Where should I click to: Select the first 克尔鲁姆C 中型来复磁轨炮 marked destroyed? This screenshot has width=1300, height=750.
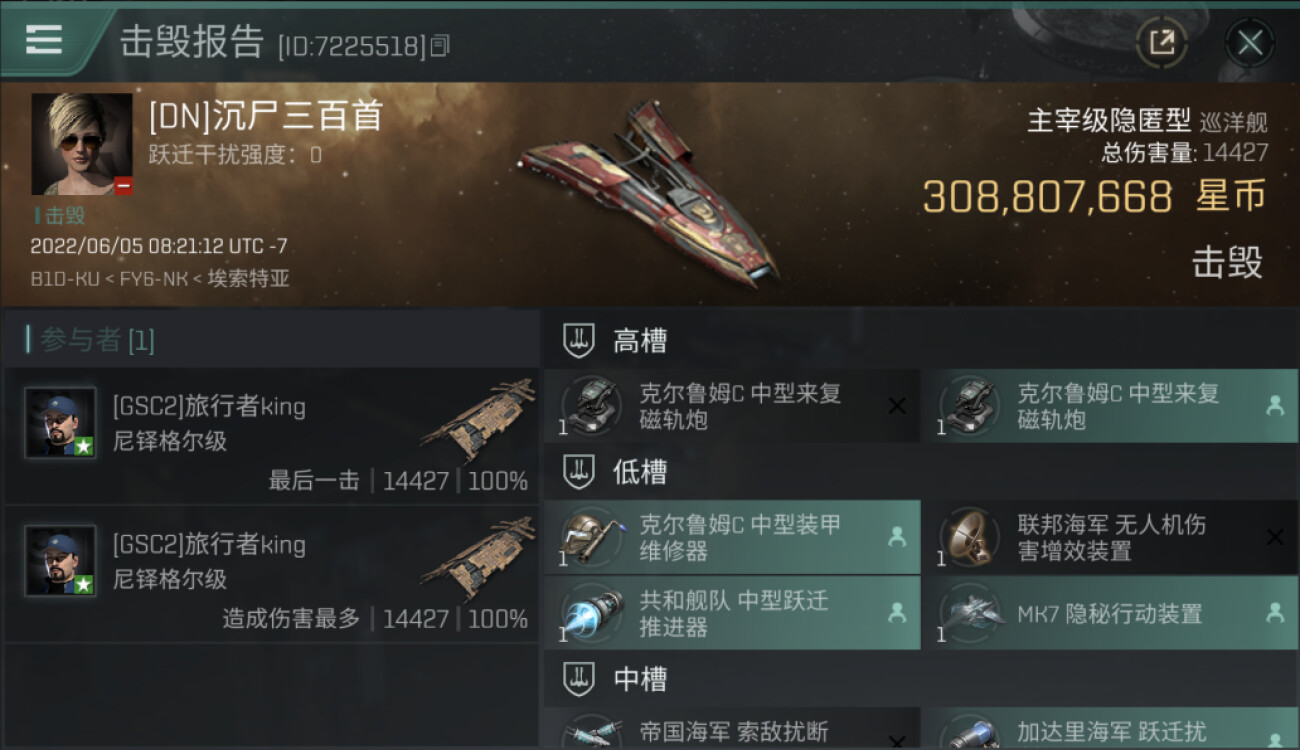pyautogui.click(x=731, y=406)
